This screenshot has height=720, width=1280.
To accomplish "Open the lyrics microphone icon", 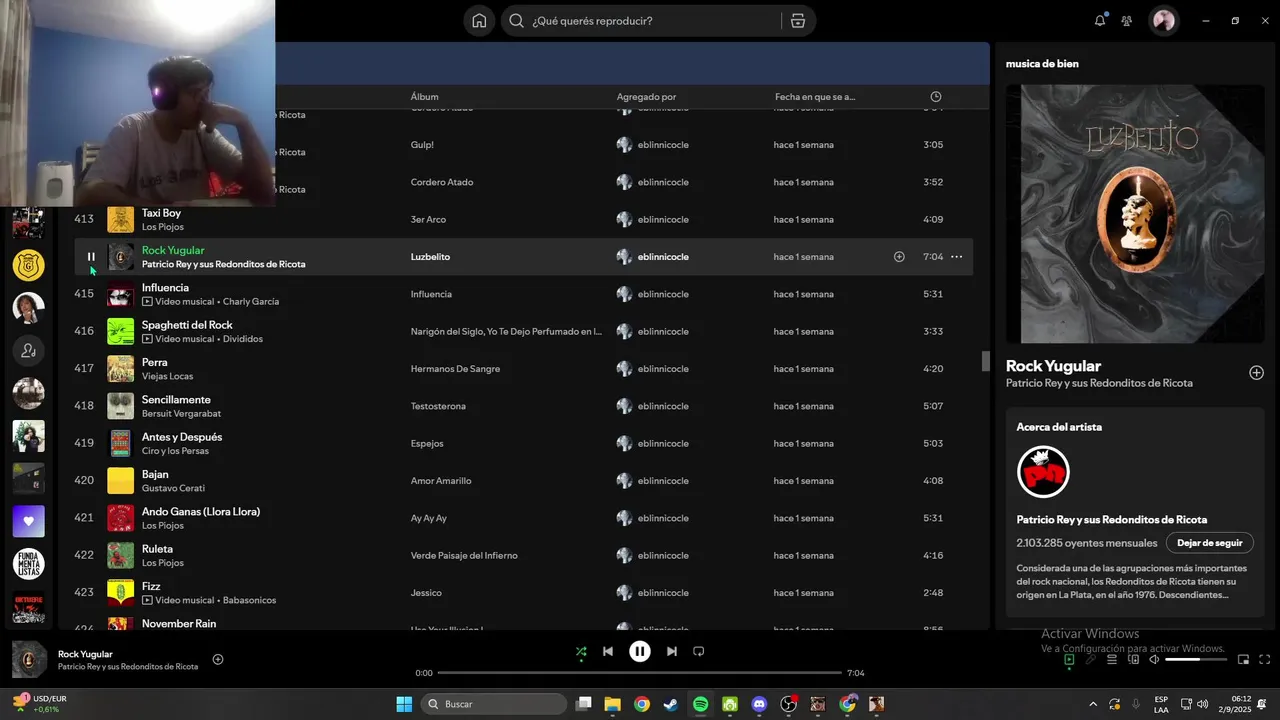I will click(1091, 659).
